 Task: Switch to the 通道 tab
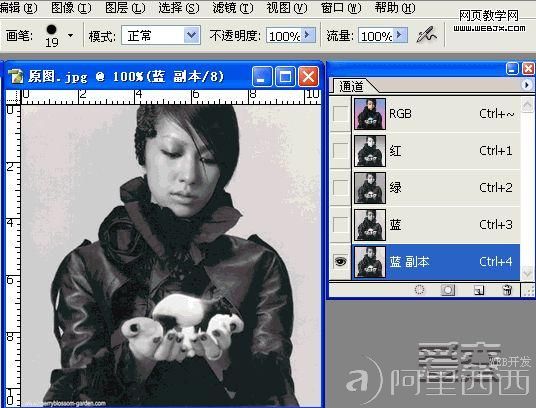click(x=351, y=86)
